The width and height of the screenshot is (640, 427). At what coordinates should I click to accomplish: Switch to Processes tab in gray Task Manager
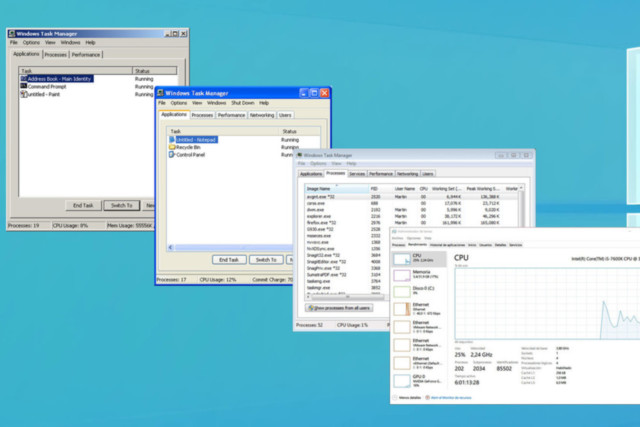pyautogui.click(x=56, y=54)
